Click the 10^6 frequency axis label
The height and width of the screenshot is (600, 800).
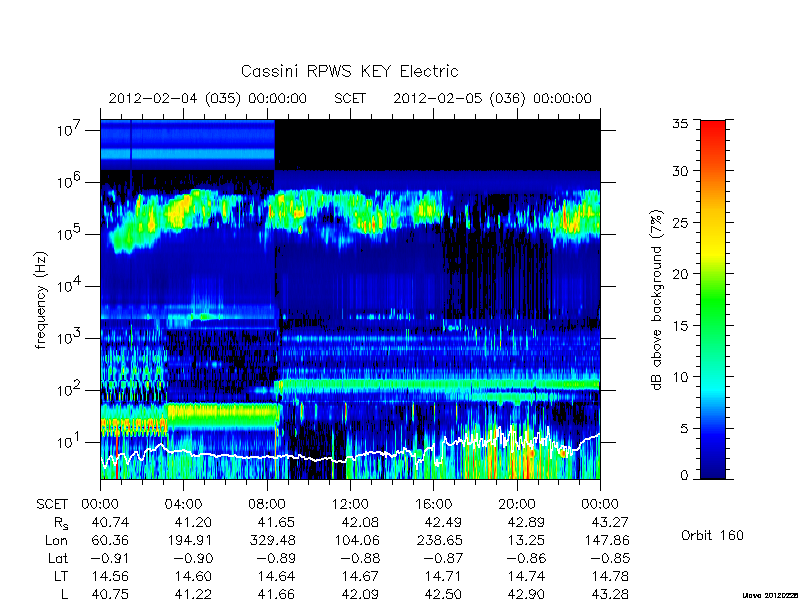[67, 182]
